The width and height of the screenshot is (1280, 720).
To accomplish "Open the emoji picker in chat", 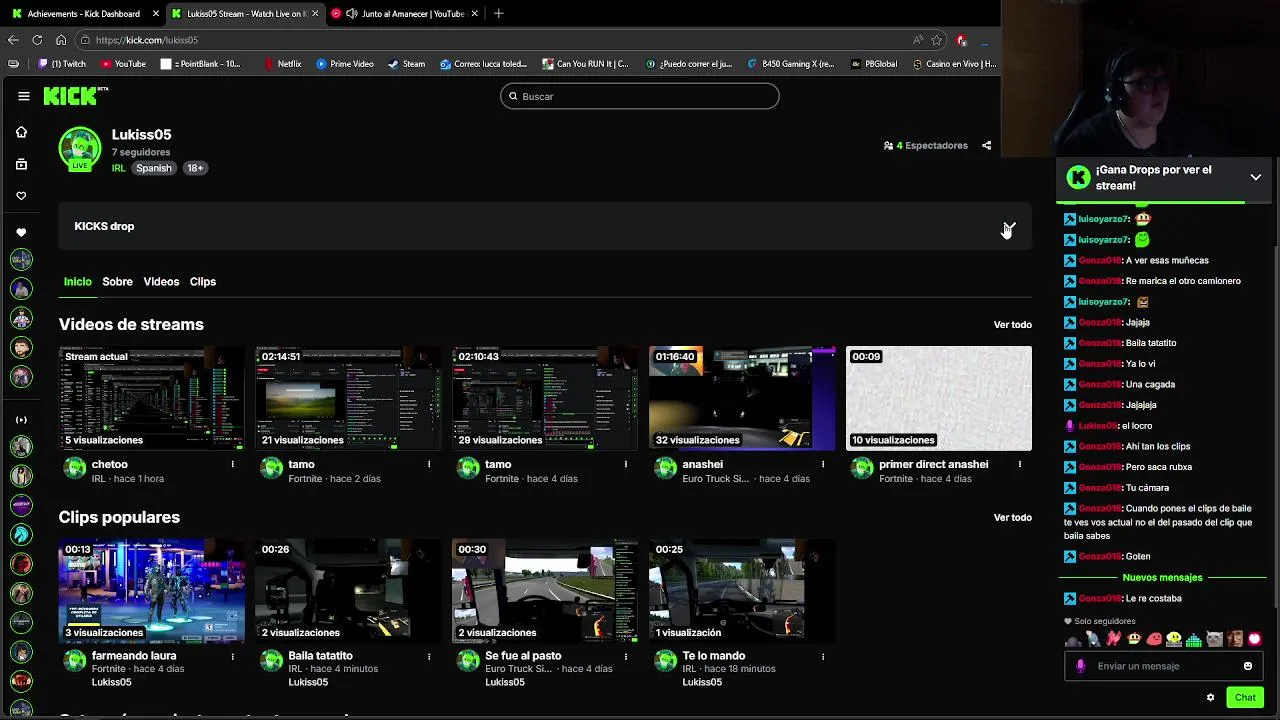I will click(x=1247, y=666).
